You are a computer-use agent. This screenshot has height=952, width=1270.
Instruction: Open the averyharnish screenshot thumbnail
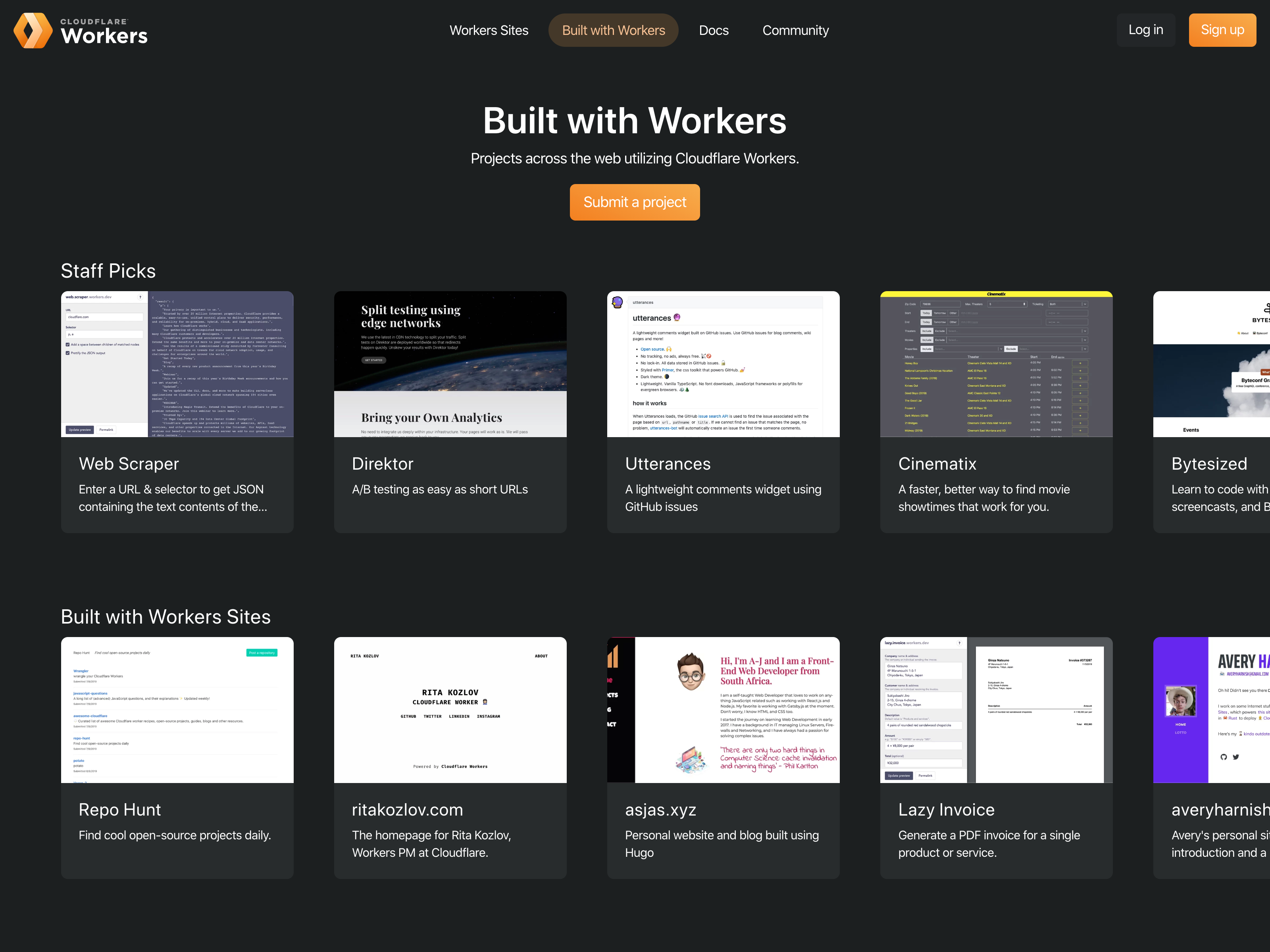1211,710
